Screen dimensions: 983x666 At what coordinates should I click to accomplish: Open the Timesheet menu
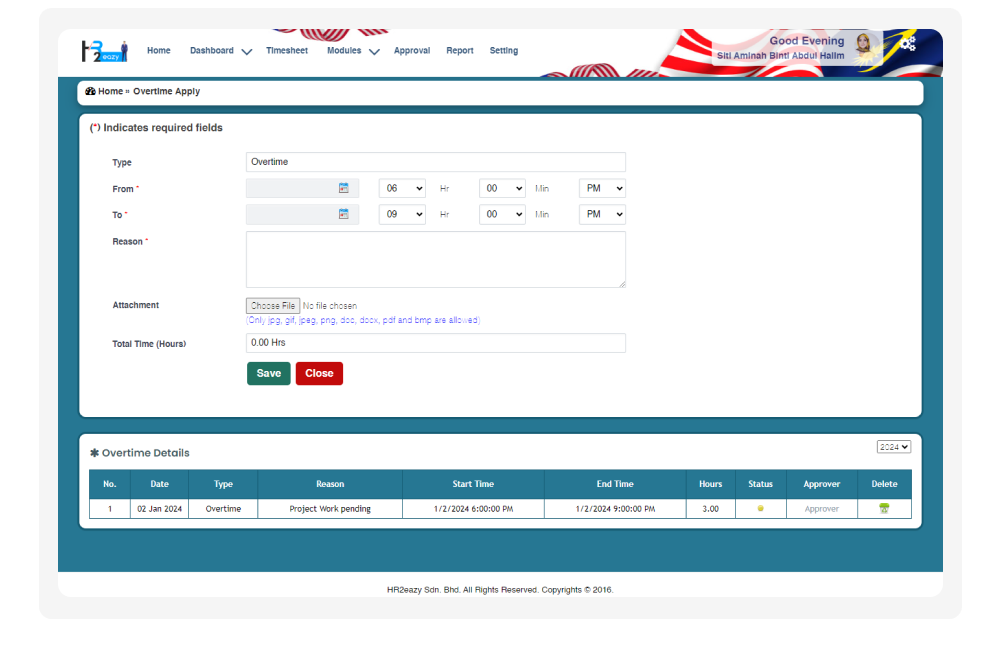(x=287, y=50)
